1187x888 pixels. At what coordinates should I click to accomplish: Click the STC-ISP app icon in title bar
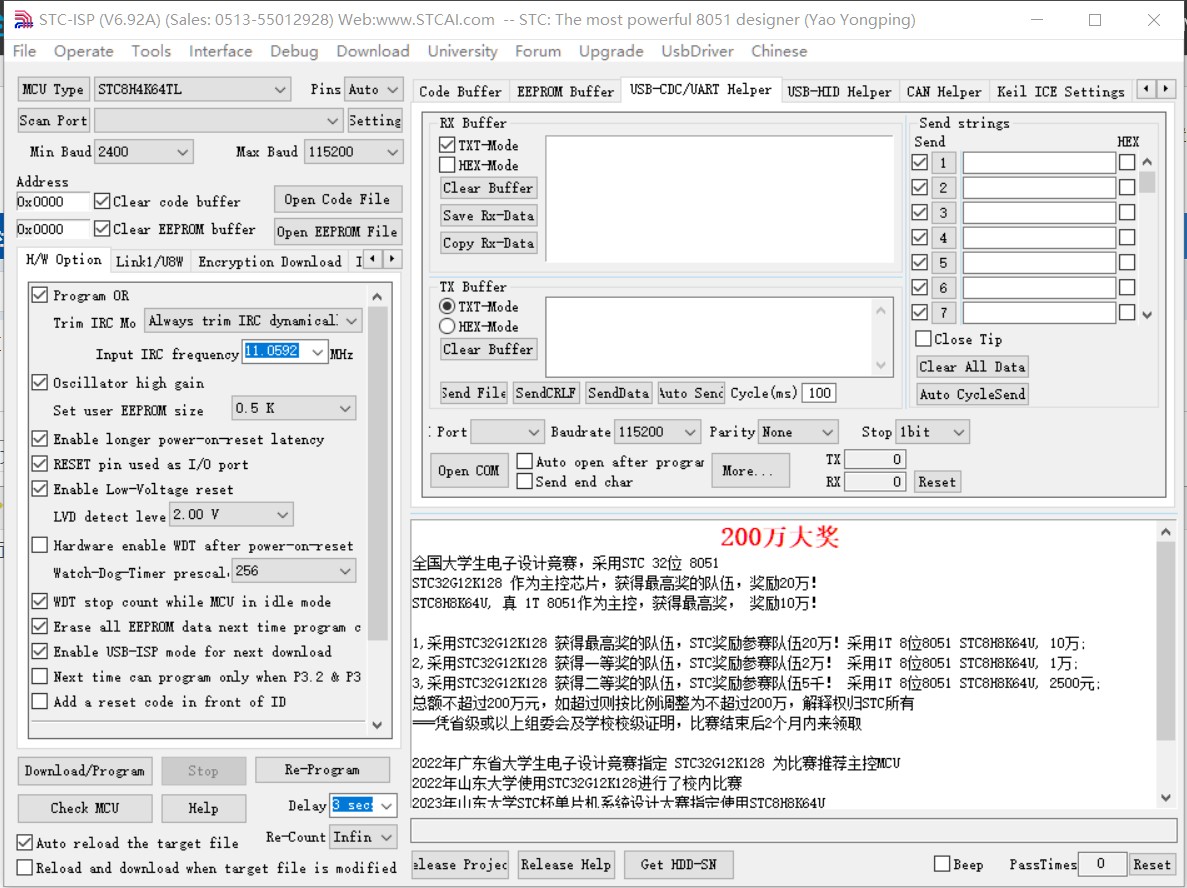coord(23,20)
